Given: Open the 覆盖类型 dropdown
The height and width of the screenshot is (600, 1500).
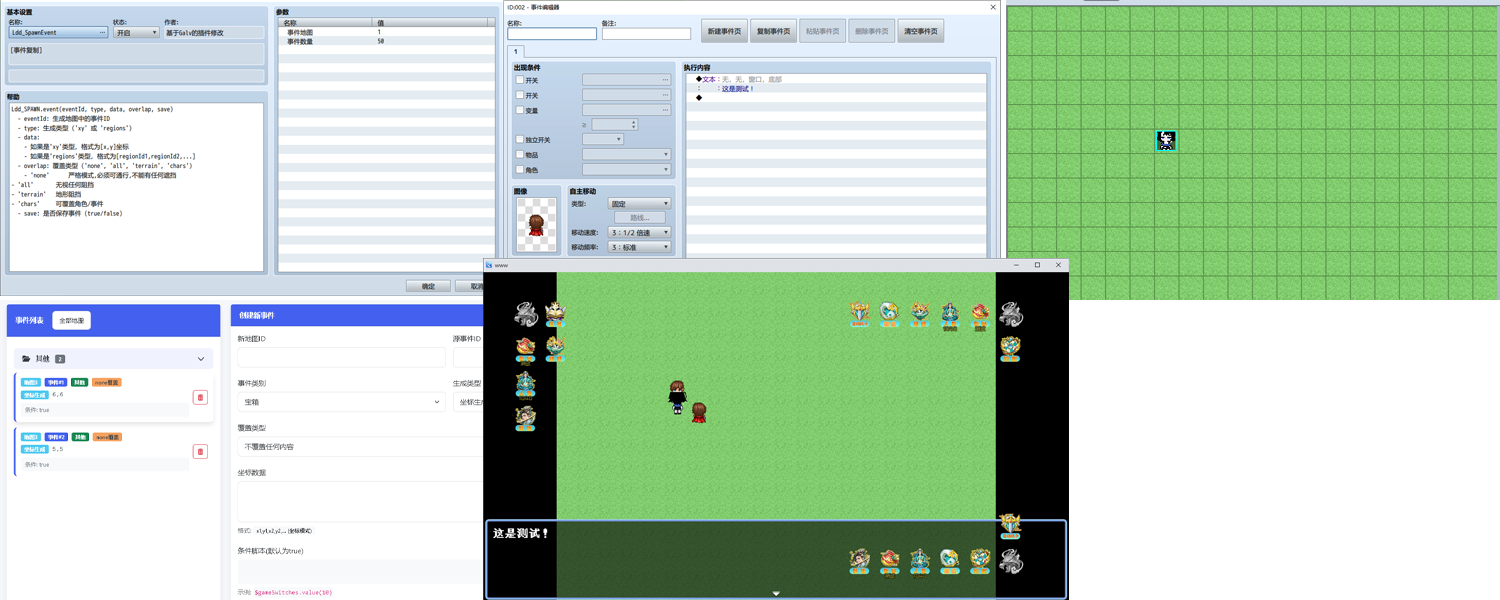Looking at the screenshot, I should (360, 447).
